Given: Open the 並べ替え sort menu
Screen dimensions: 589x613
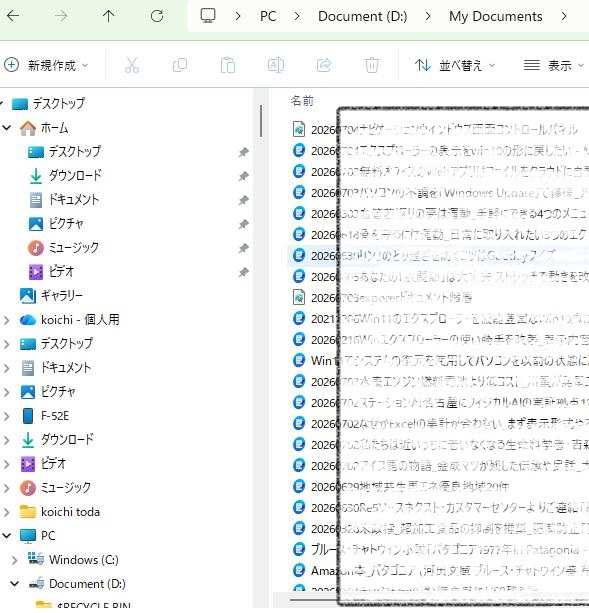Looking at the screenshot, I should pyautogui.click(x=455, y=65).
